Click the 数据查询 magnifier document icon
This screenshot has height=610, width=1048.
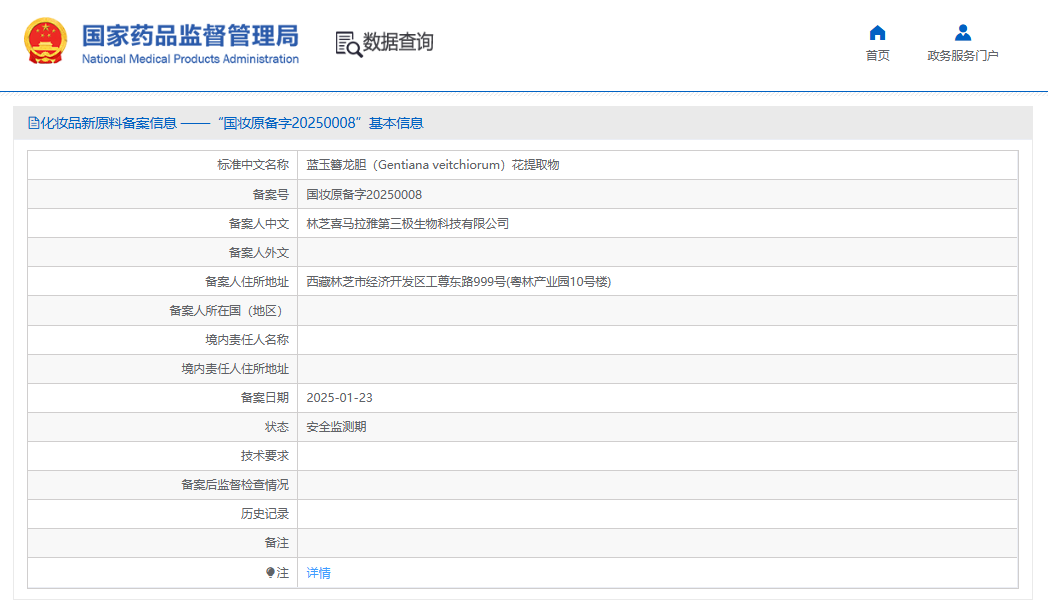tap(348, 44)
